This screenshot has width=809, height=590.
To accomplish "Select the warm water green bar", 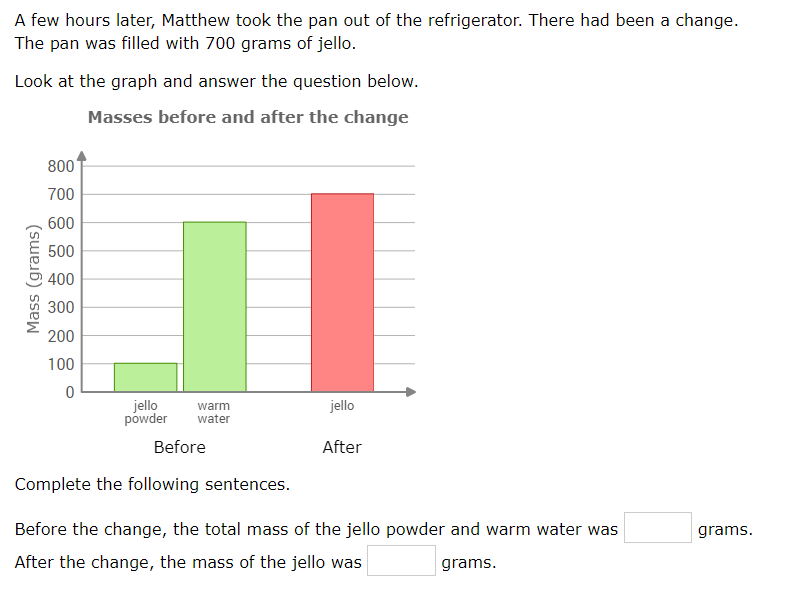I will click(215, 307).
